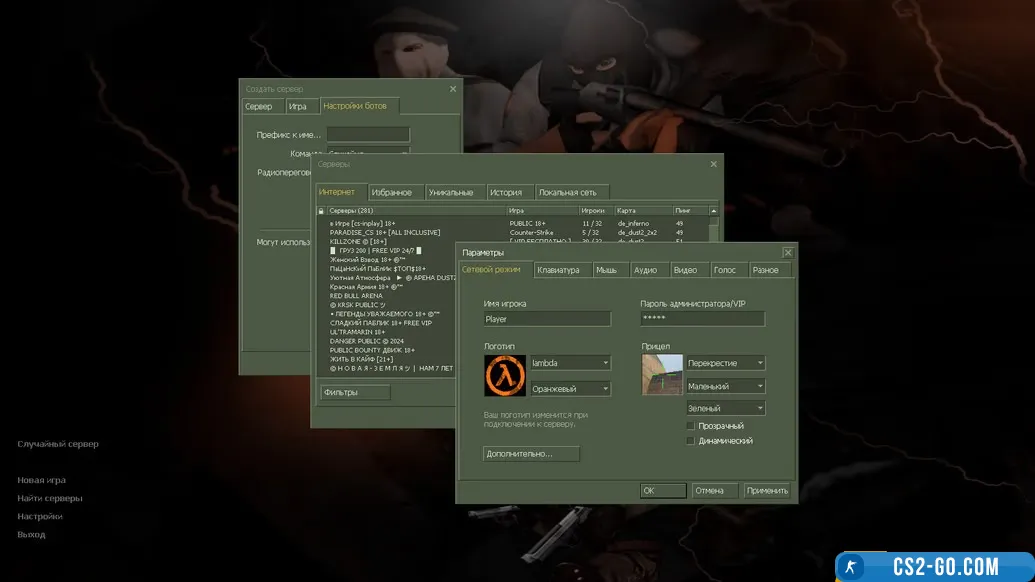Pick crosshair color from the Зеленый dropdown

pos(726,408)
